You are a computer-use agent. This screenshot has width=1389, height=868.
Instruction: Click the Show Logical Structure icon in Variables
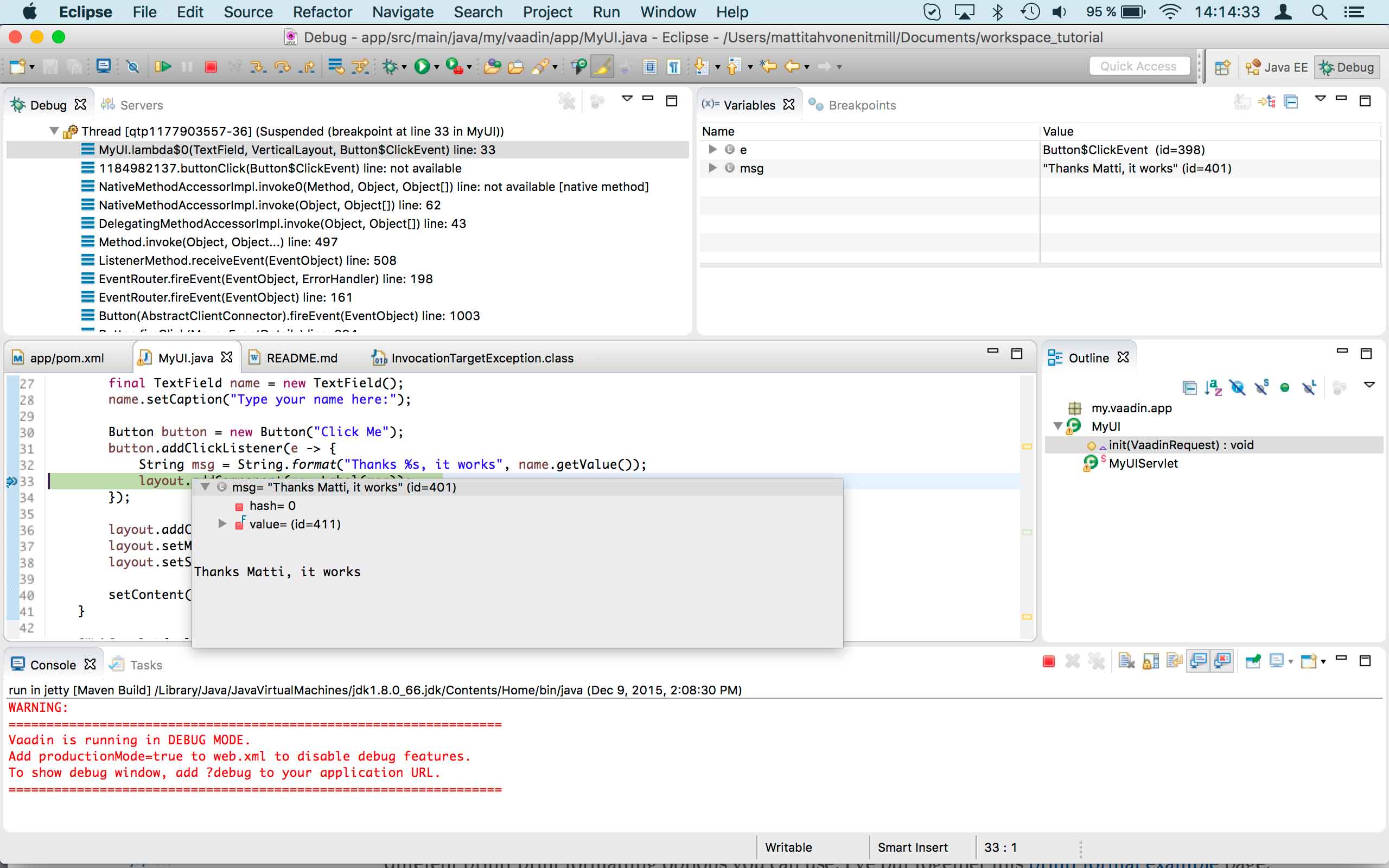coord(1266,102)
